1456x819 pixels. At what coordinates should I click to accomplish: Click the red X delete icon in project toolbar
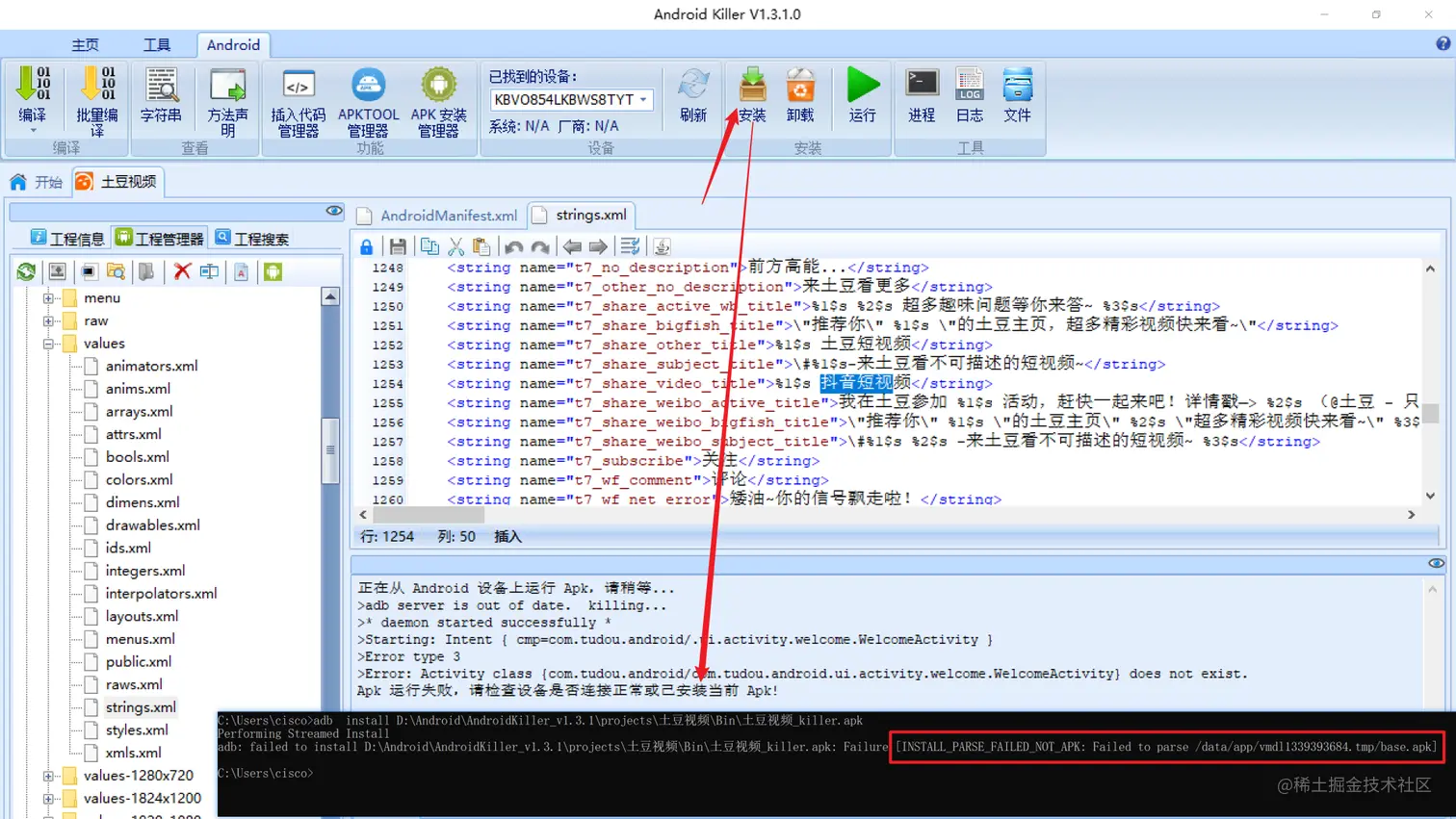[182, 271]
